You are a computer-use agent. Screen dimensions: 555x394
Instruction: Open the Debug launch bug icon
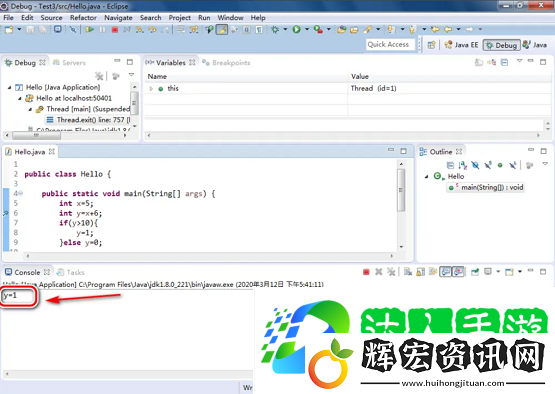point(275,29)
